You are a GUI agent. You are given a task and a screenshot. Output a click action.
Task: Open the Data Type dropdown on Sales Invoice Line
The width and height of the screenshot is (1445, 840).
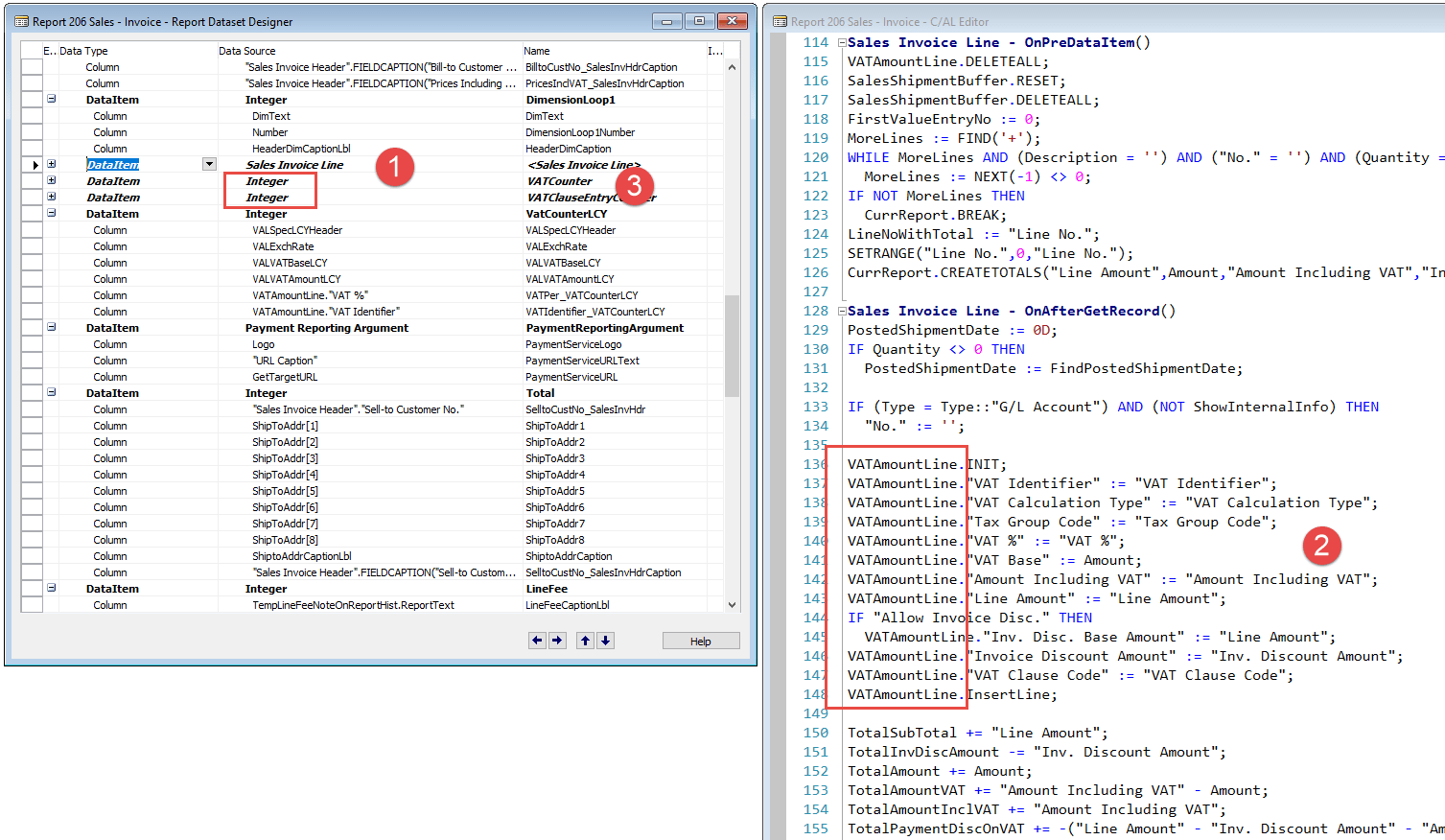209,164
